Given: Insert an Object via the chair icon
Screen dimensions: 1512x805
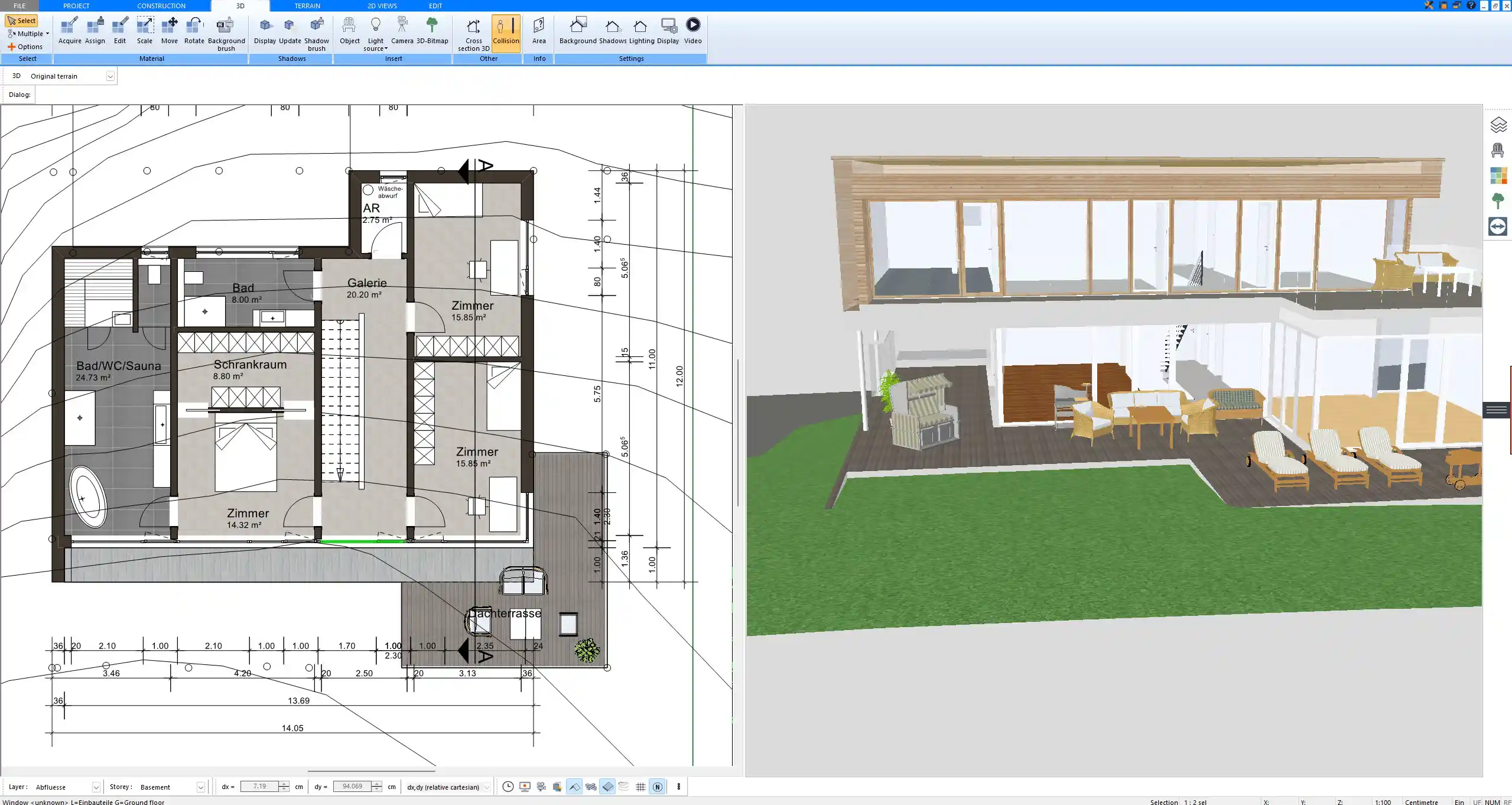Looking at the screenshot, I should (x=349, y=31).
